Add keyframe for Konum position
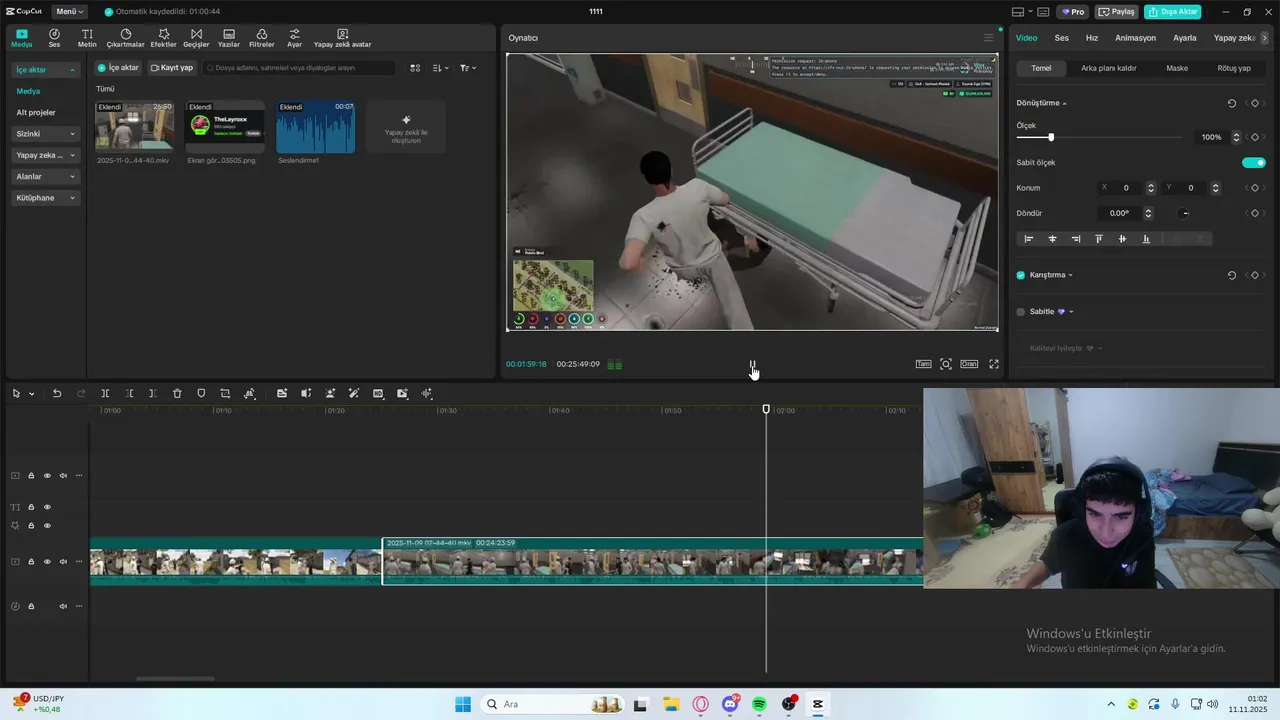1280x720 pixels. 1254,188
